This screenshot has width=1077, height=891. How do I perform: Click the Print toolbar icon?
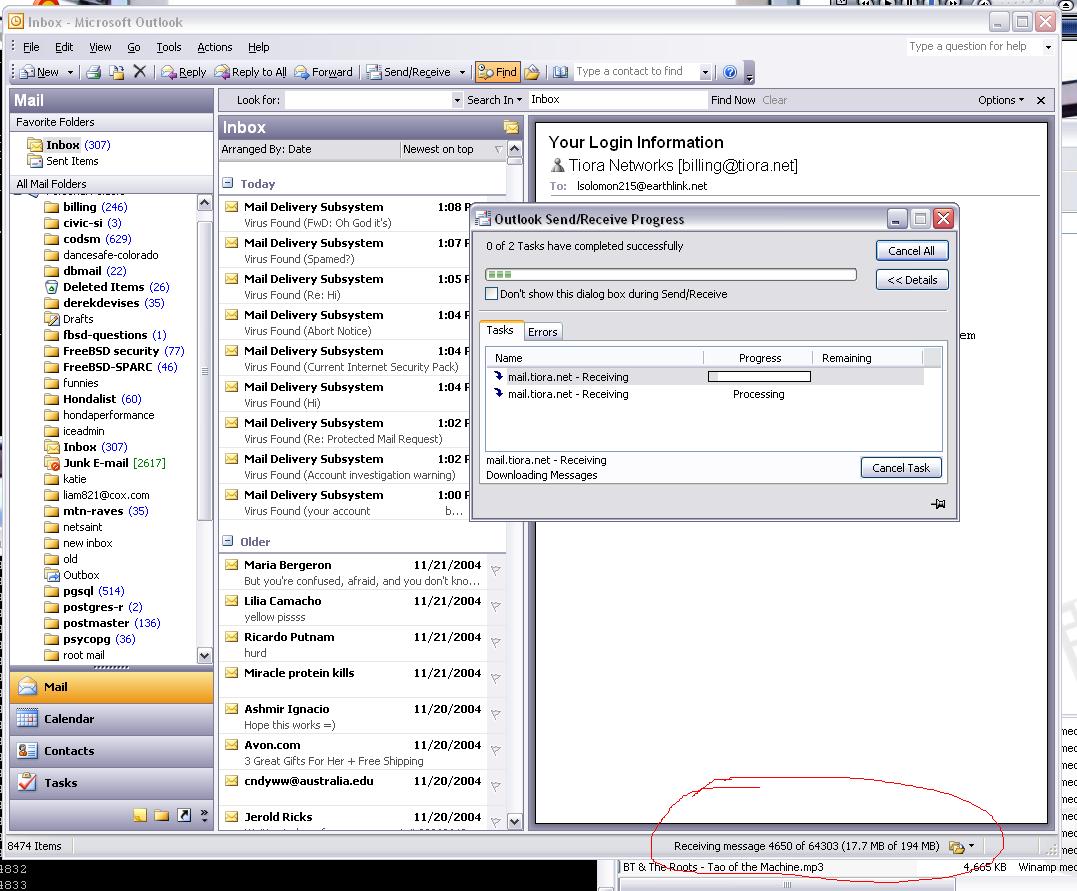93,72
